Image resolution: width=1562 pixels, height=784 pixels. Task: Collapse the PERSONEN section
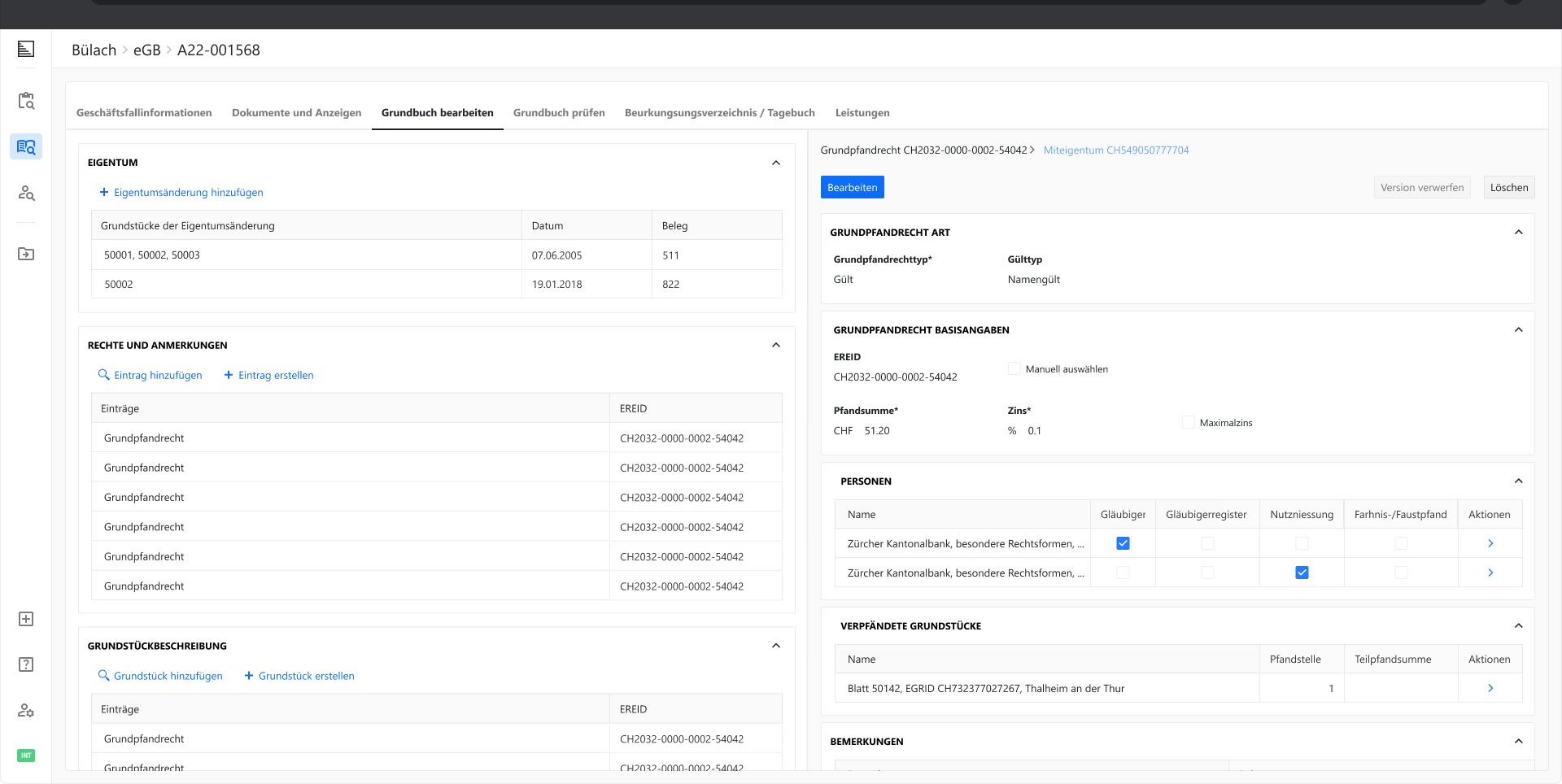point(1518,481)
